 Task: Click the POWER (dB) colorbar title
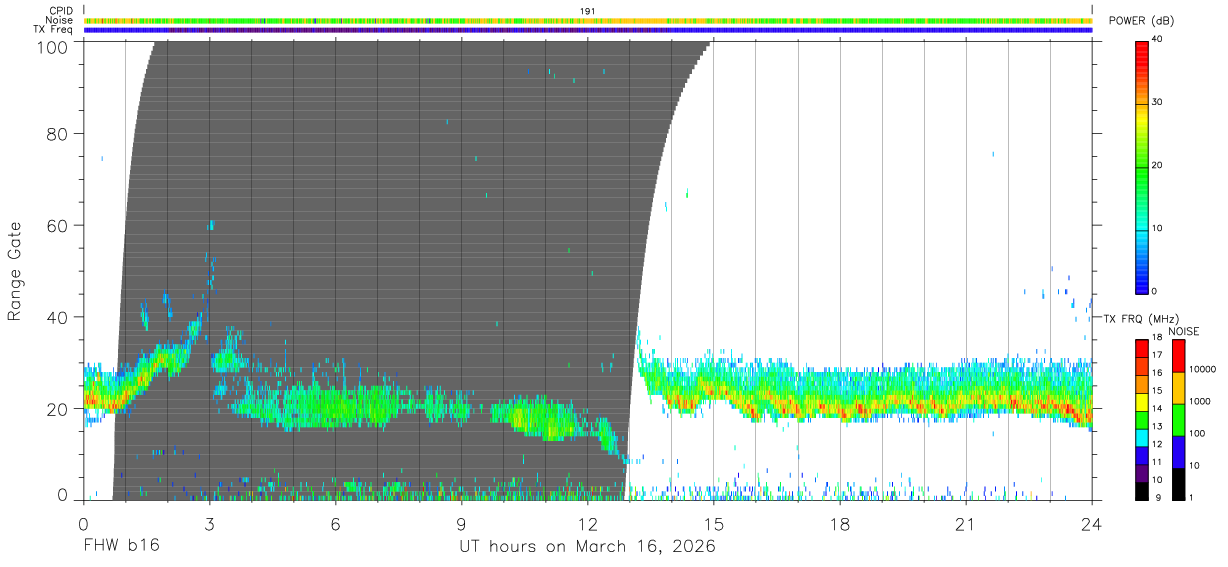click(x=1143, y=21)
